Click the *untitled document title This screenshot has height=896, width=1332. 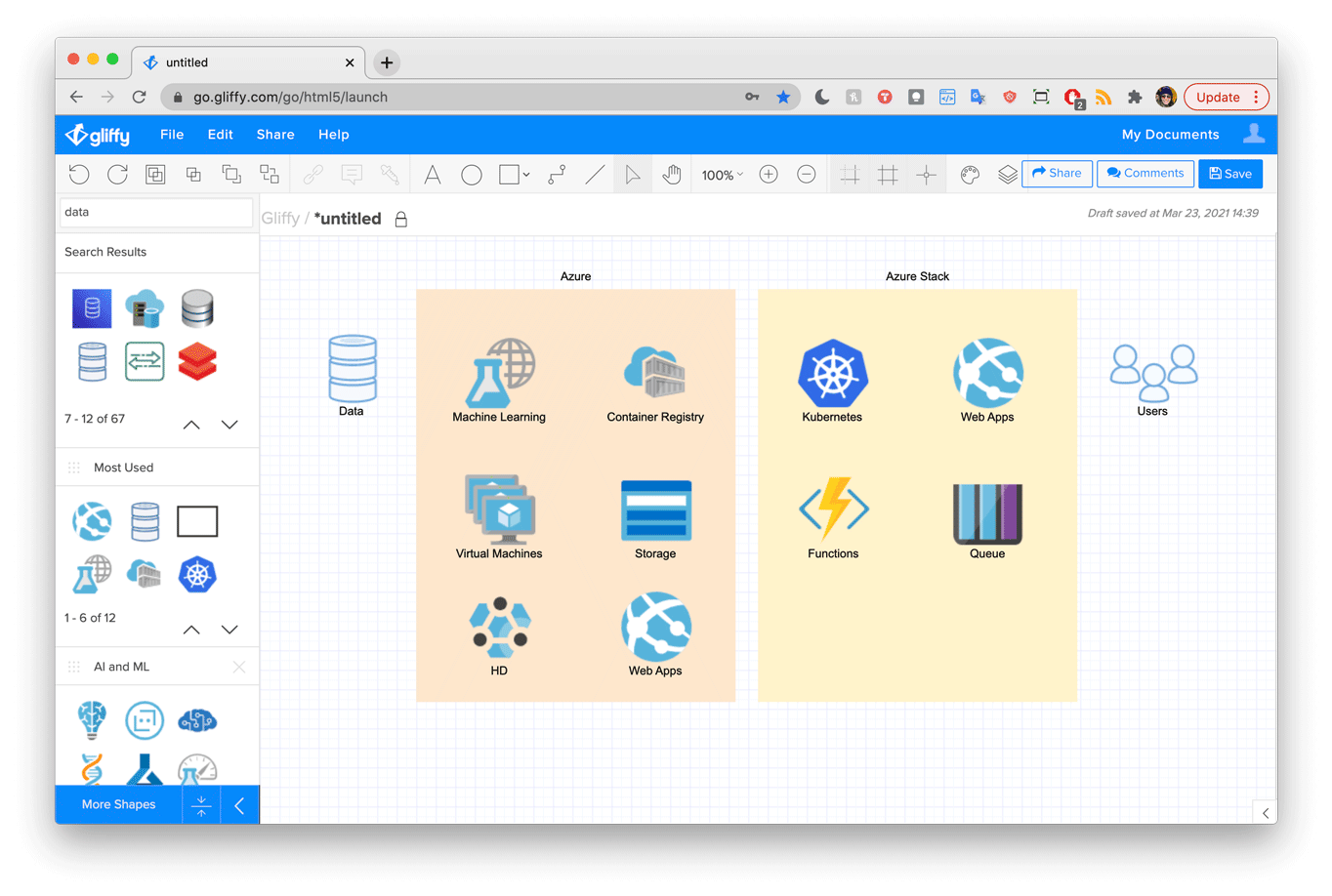pos(348,219)
